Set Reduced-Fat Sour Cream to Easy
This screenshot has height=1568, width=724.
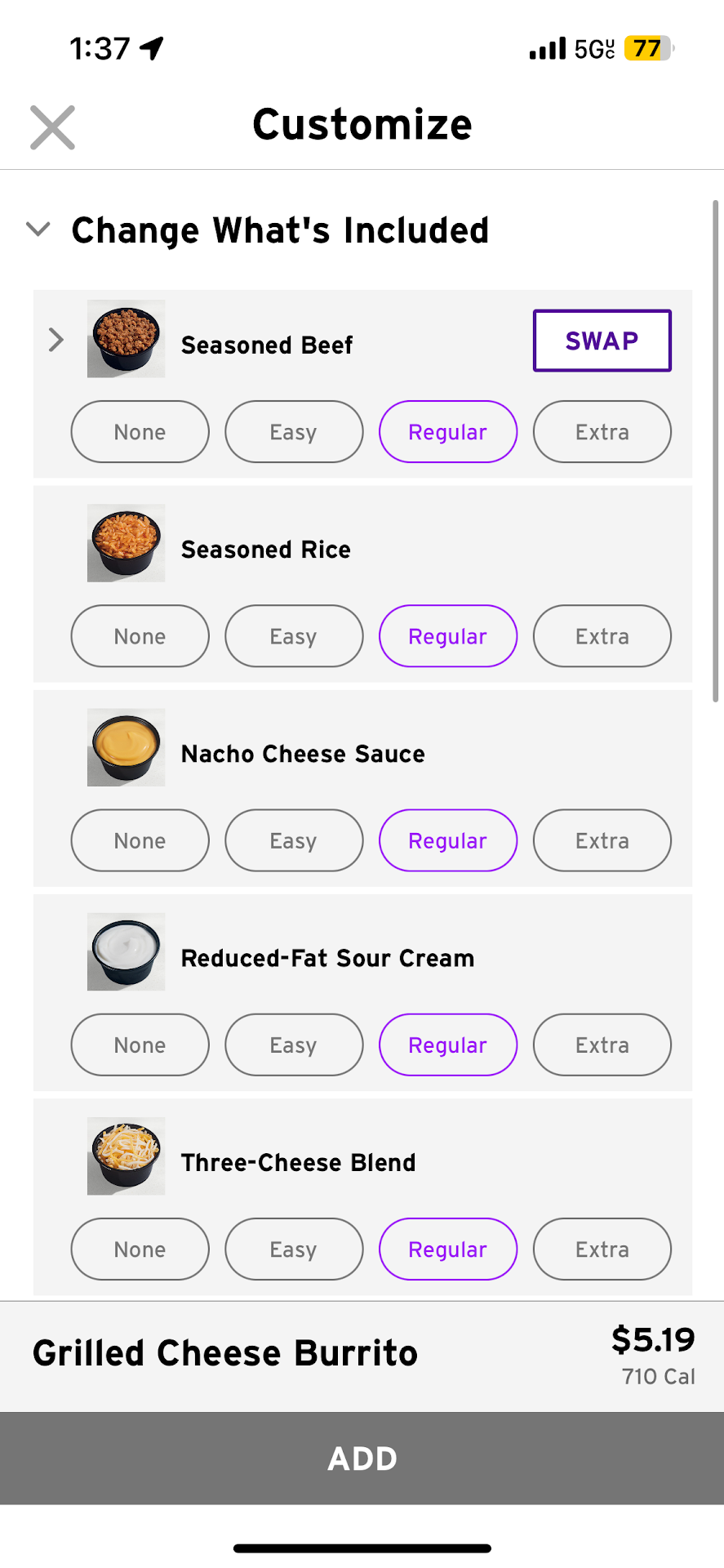293,1045
